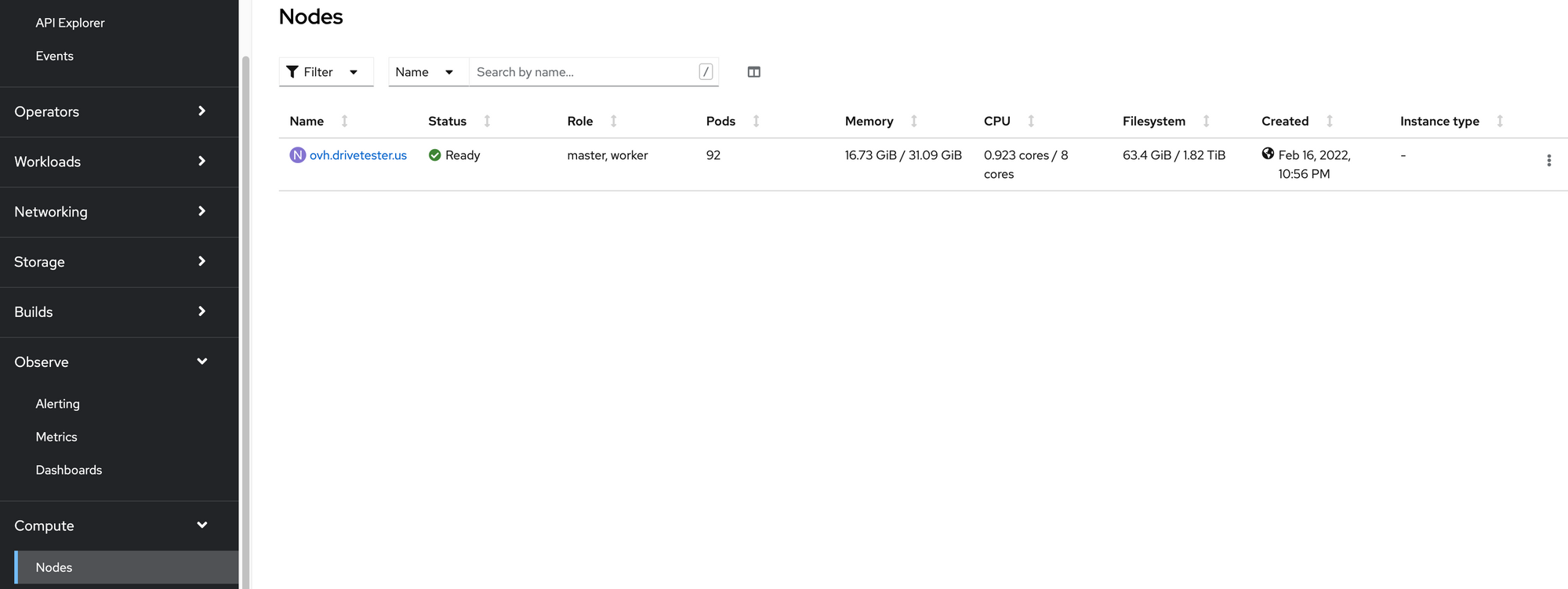Click the '92' pods value
The image size is (1568, 589).
point(713,155)
